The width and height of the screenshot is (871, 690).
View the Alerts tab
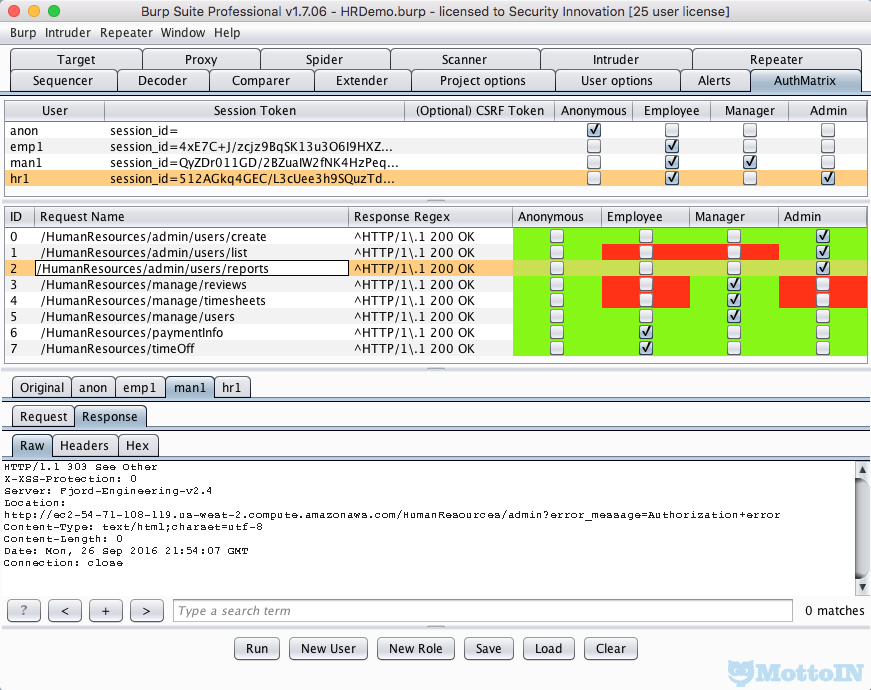tap(714, 81)
